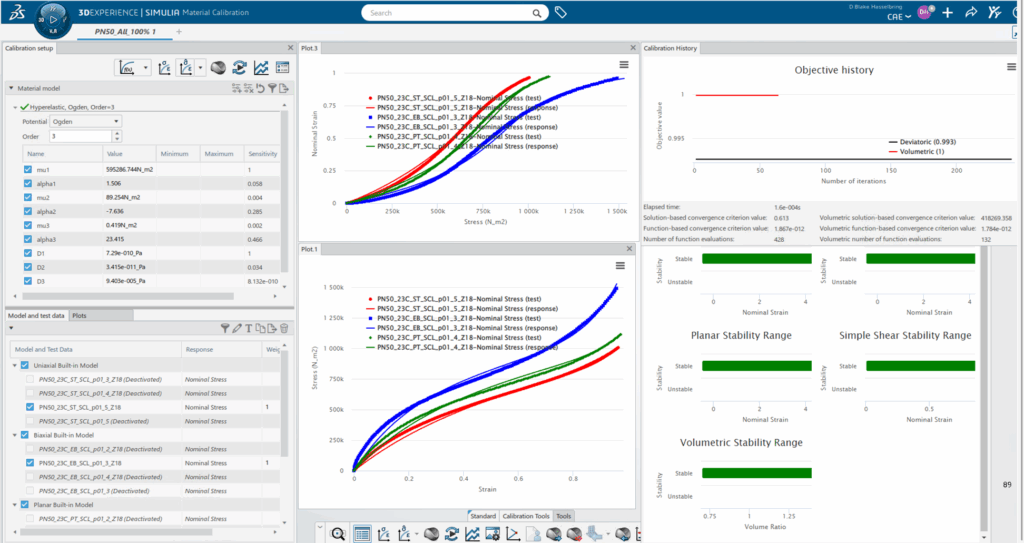
Task: Toggle the alpha3 parameter checkbox
Action: [x=27, y=240]
